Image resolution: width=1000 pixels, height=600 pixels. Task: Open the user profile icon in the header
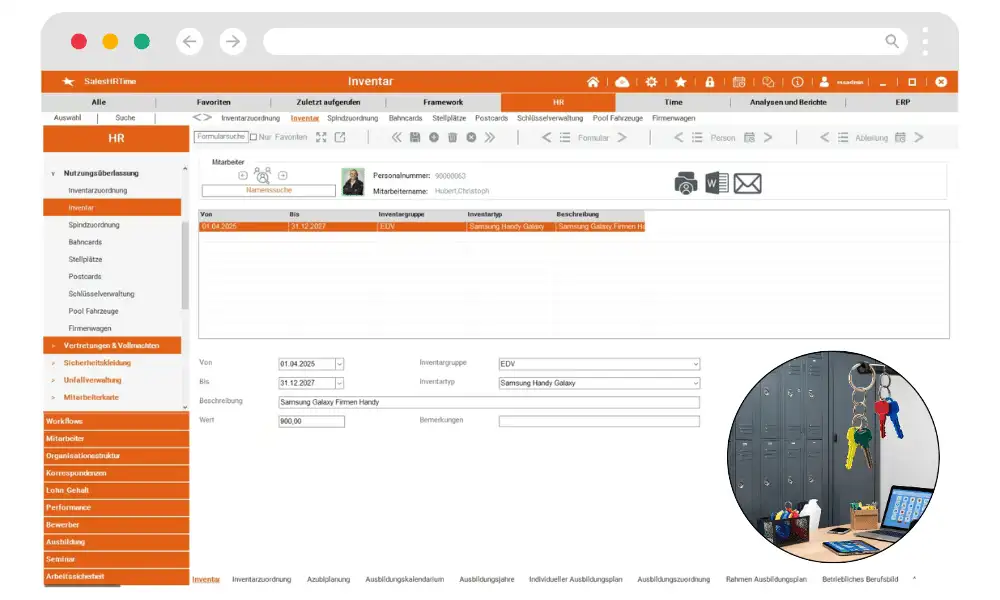click(824, 82)
